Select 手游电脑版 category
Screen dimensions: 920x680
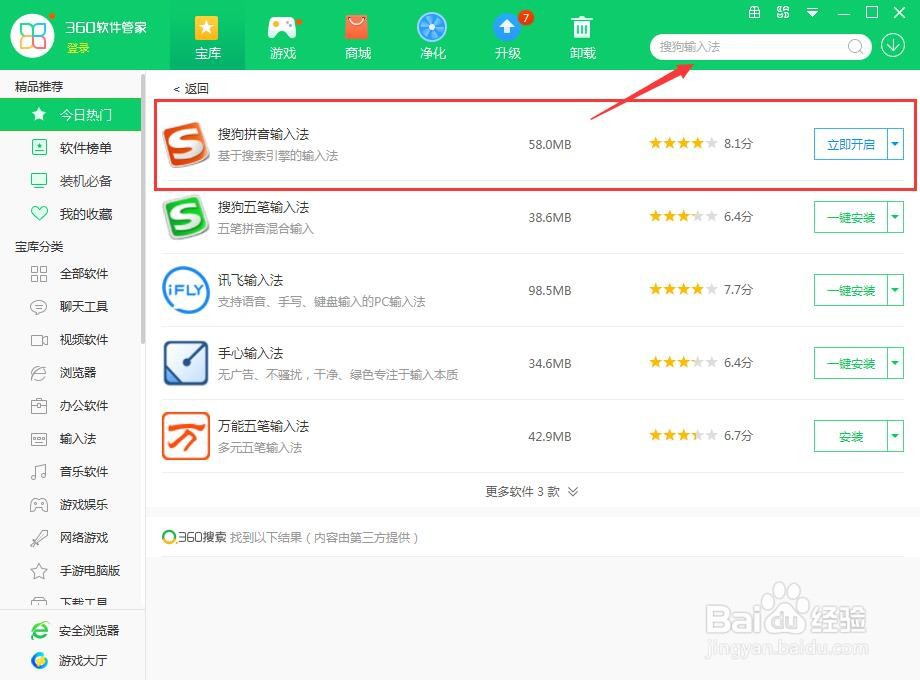click(x=70, y=570)
